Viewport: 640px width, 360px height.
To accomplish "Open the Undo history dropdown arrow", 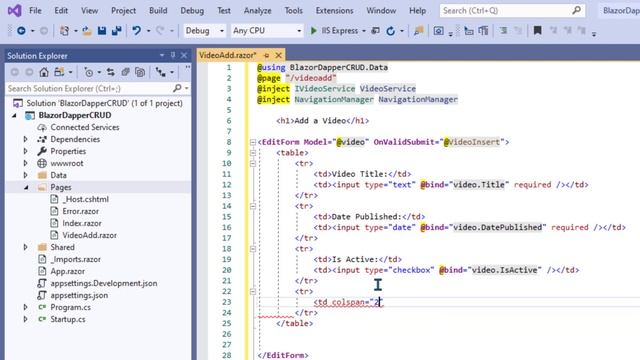I will (x=148, y=31).
